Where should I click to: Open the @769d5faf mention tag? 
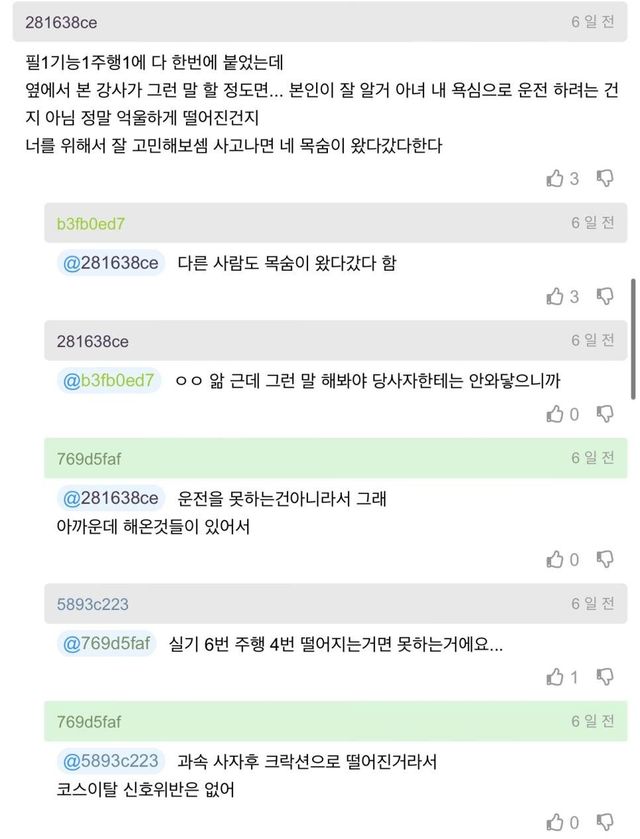pos(108,644)
